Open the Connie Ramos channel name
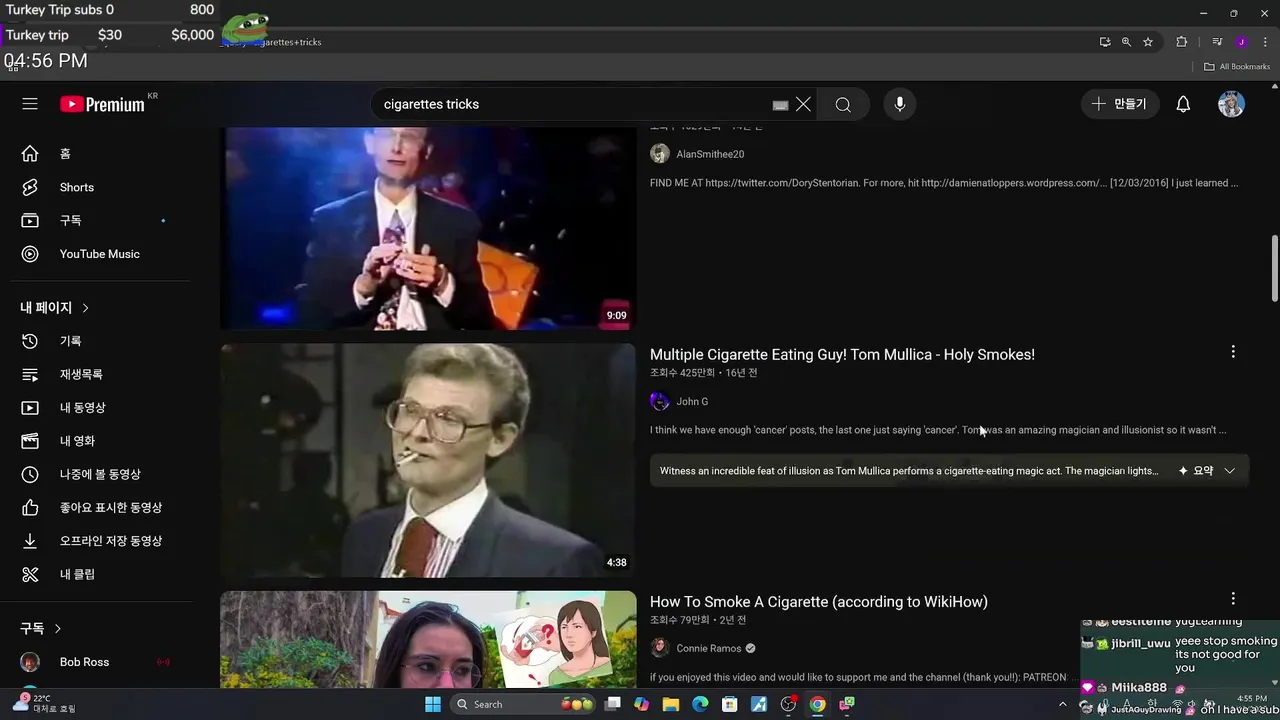The height and width of the screenshot is (720, 1280). point(709,648)
